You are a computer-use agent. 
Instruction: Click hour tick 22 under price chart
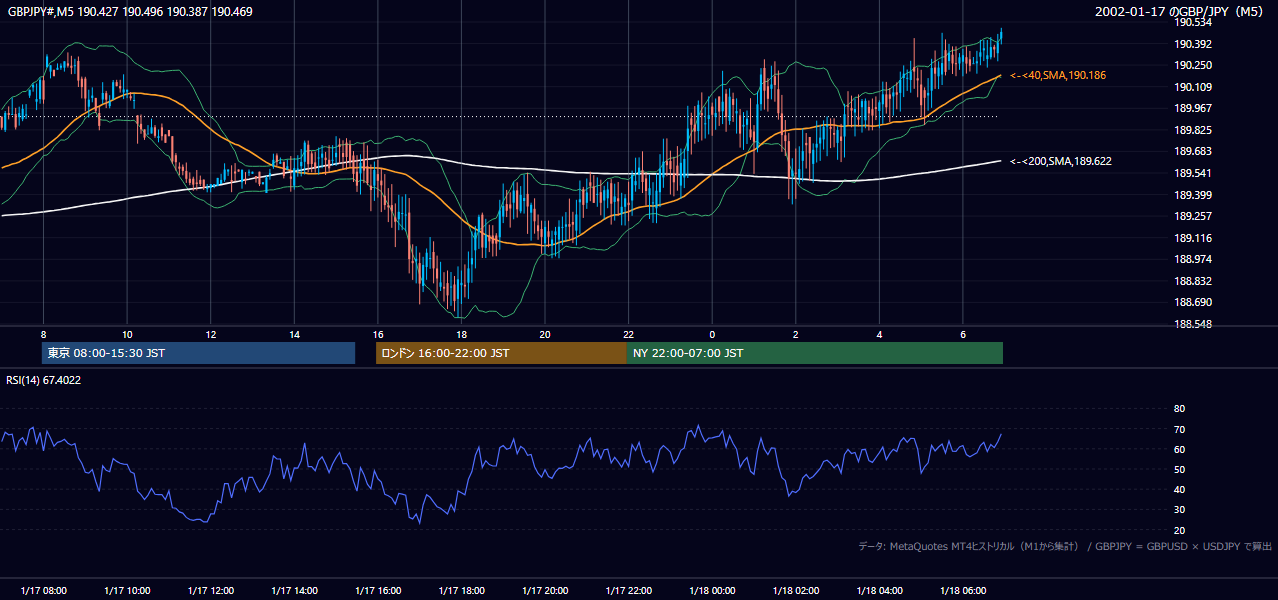point(628,334)
